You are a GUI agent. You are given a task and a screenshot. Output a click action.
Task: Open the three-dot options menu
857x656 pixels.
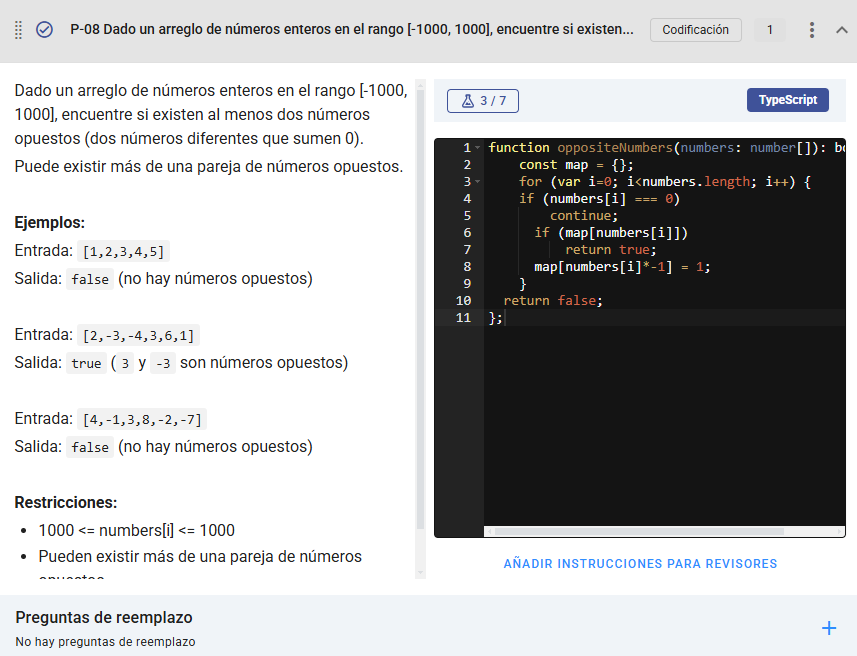[811, 29]
